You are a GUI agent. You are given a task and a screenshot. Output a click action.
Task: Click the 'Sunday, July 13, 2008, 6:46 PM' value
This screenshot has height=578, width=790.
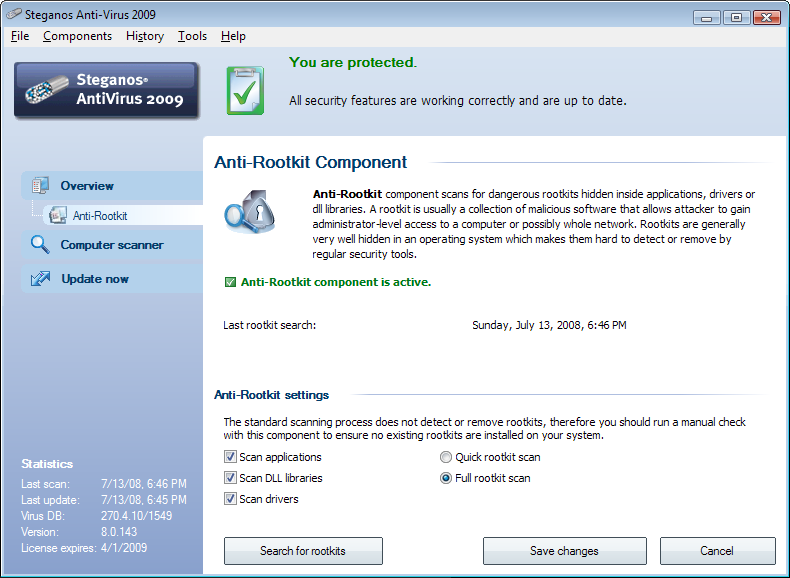click(549, 325)
